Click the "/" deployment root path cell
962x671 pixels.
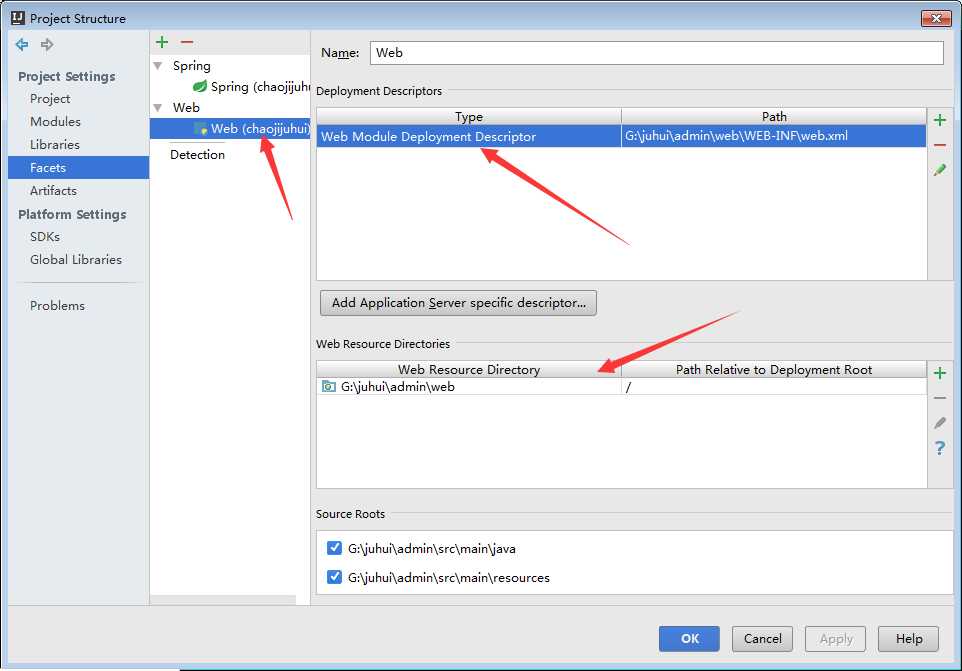tap(773, 386)
